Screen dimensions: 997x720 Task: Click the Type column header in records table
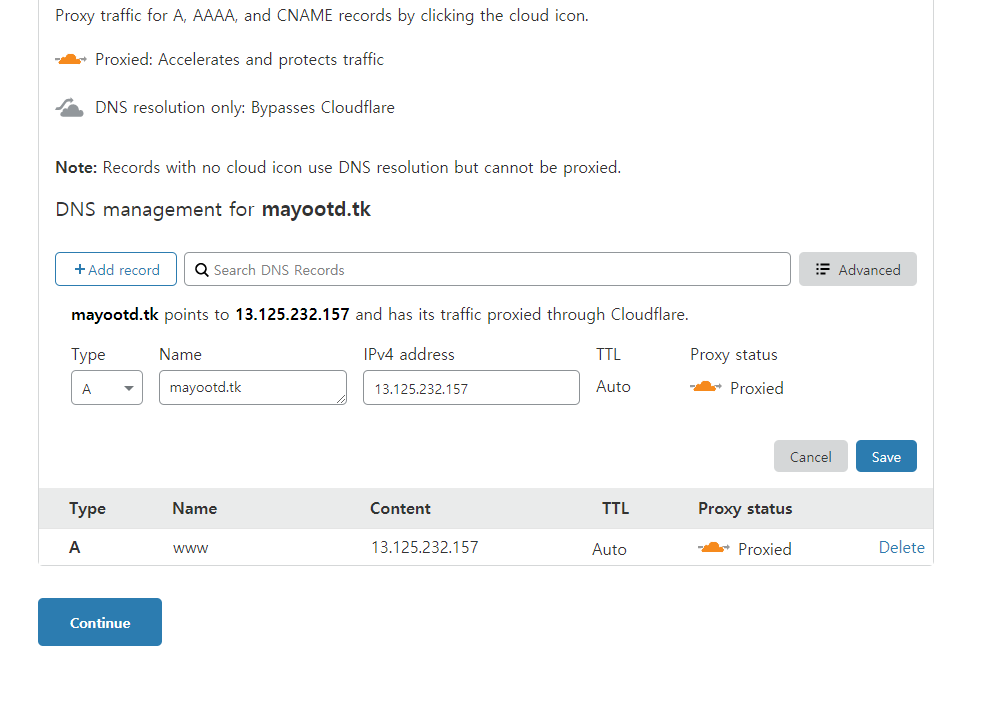coord(88,509)
